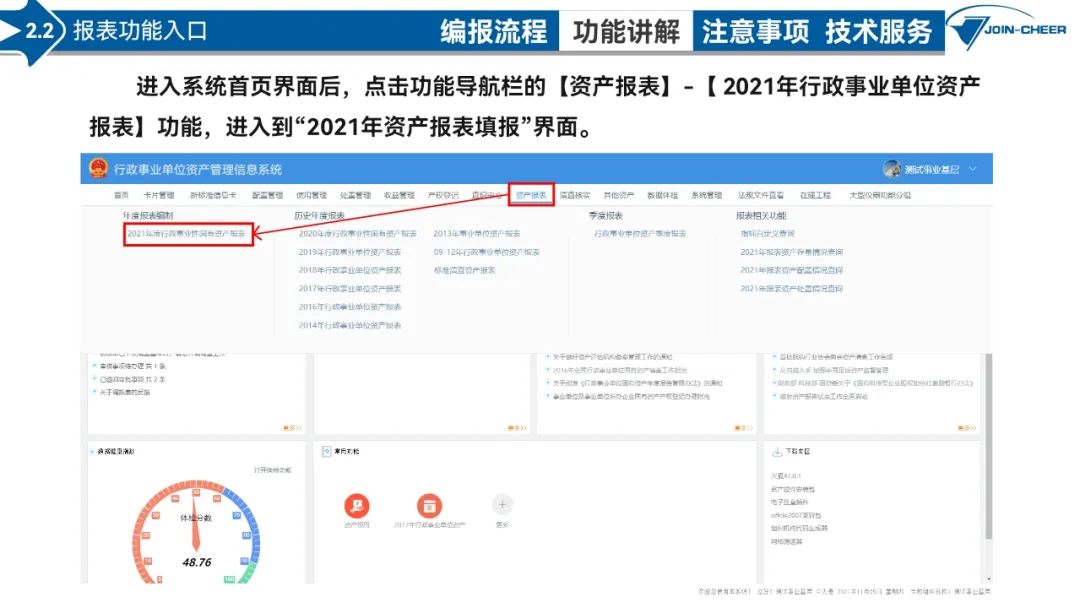Switch to the 功能讲解 tab

pyautogui.click(x=626, y=31)
